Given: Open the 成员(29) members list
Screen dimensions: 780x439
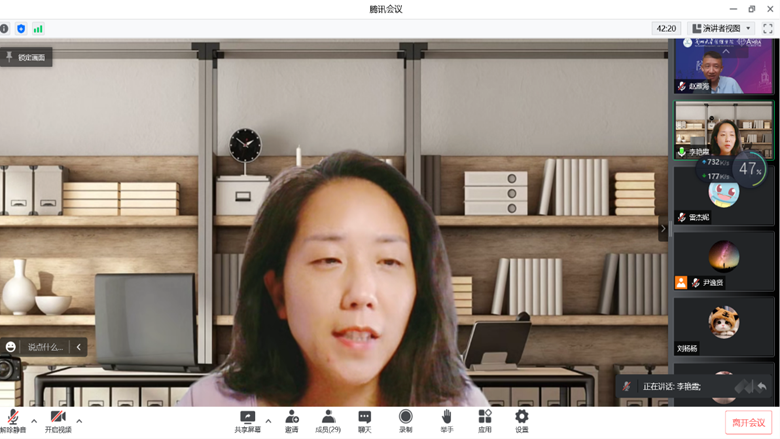Looking at the screenshot, I should [327, 421].
